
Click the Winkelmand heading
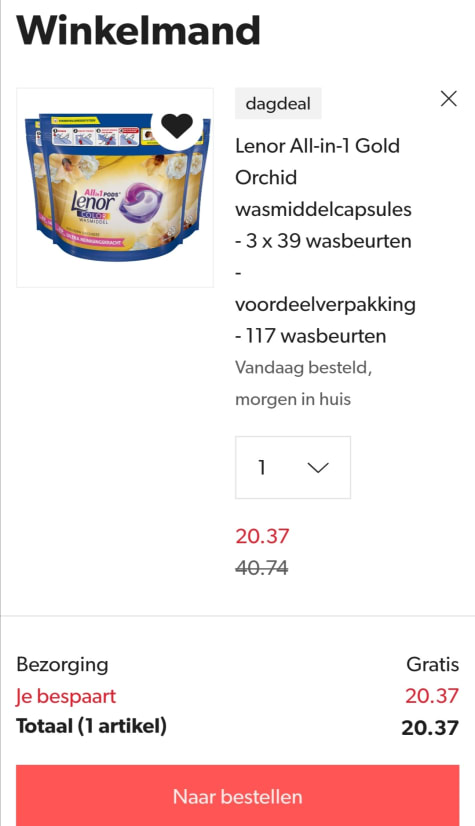click(x=138, y=30)
